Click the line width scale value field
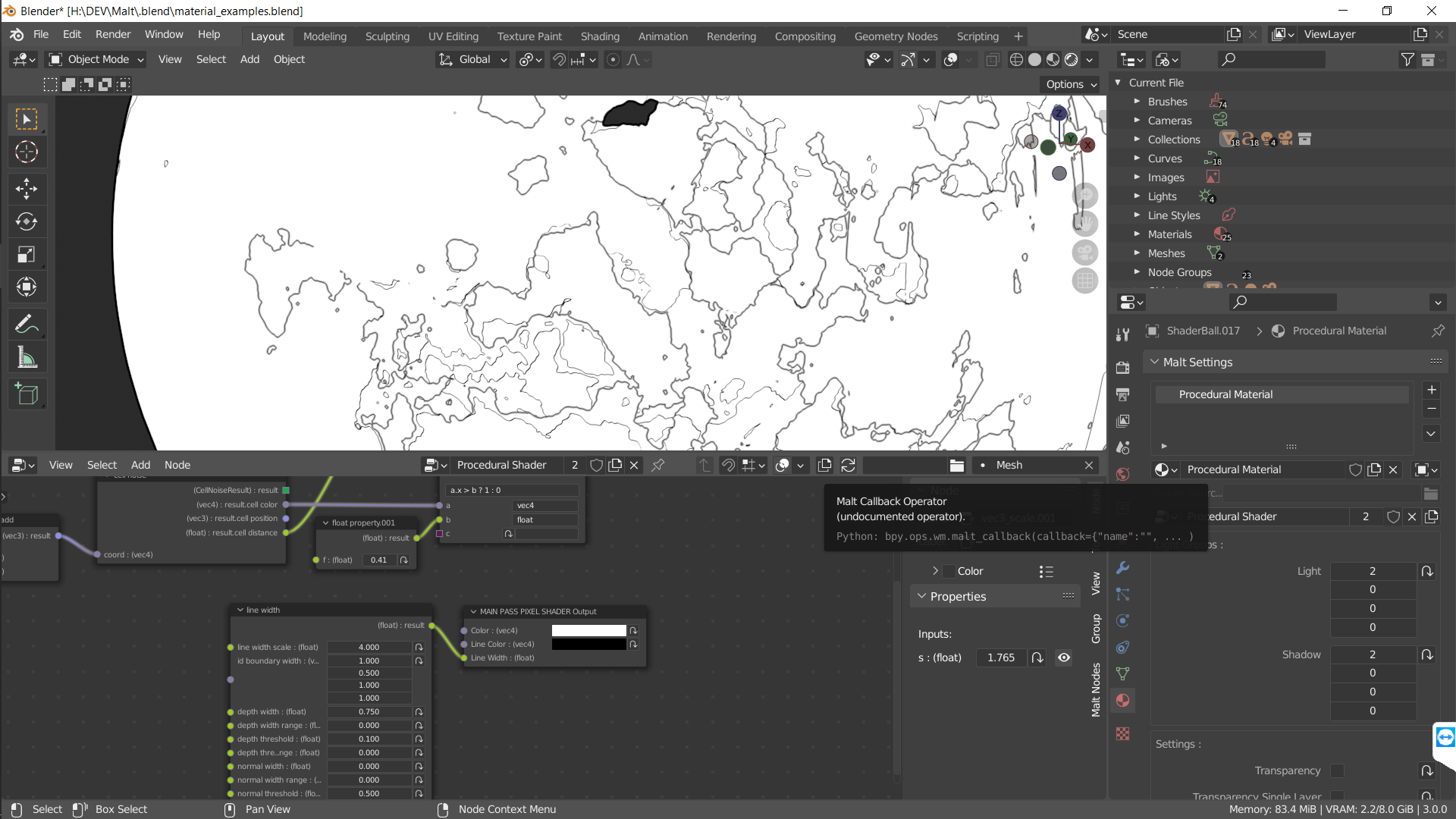Image resolution: width=1456 pixels, height=819 pixels. [369, 647]
